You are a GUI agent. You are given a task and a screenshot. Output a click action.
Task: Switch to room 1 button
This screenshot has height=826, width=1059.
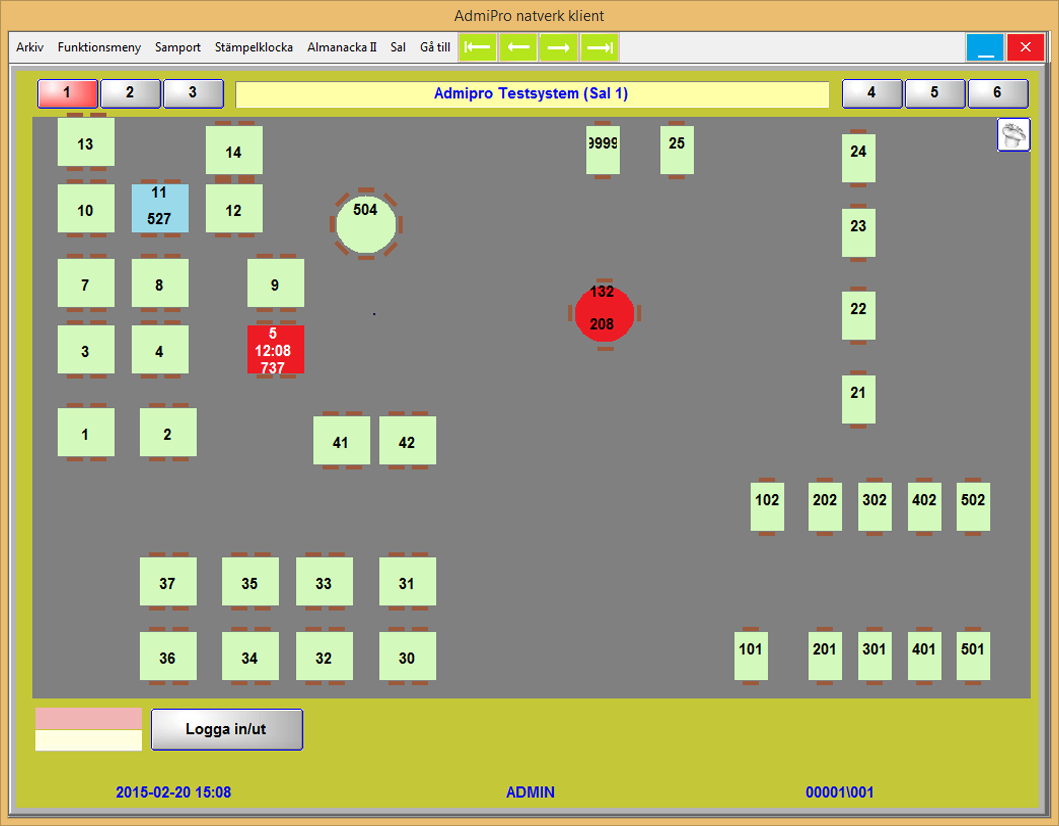[x=68, y=93]
